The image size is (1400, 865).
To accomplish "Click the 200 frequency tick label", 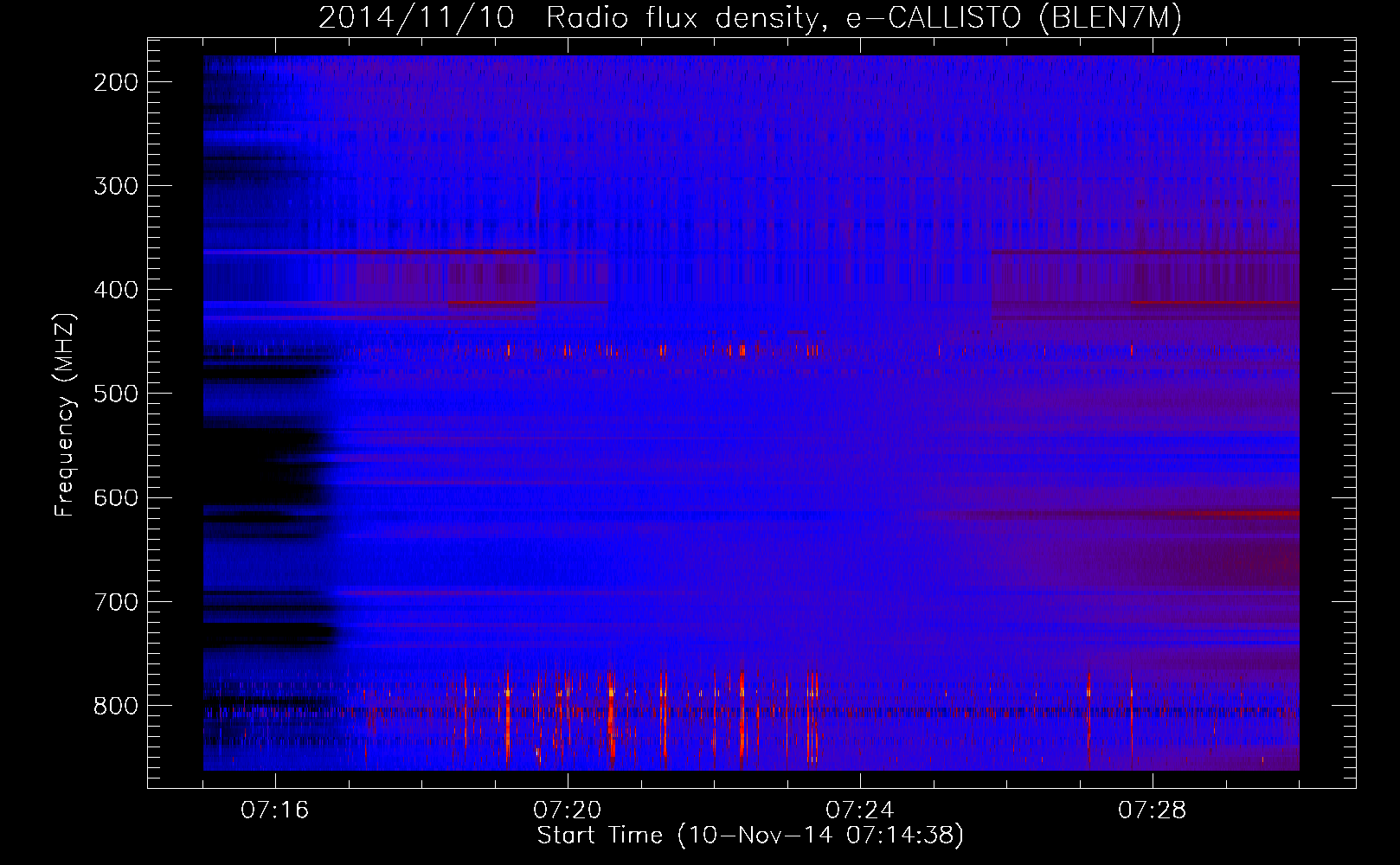I will pos(115,82).
